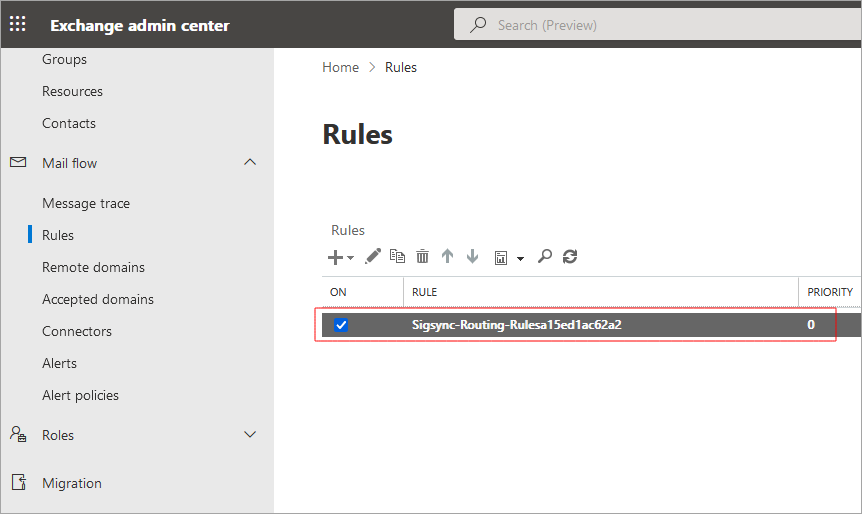862x514 pixels.
Task: Sort by the PRIORITY column header
Action: tap(830, 292)
